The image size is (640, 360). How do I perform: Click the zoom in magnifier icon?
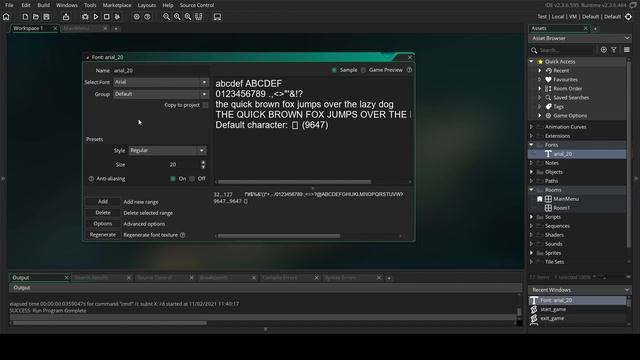188,17
